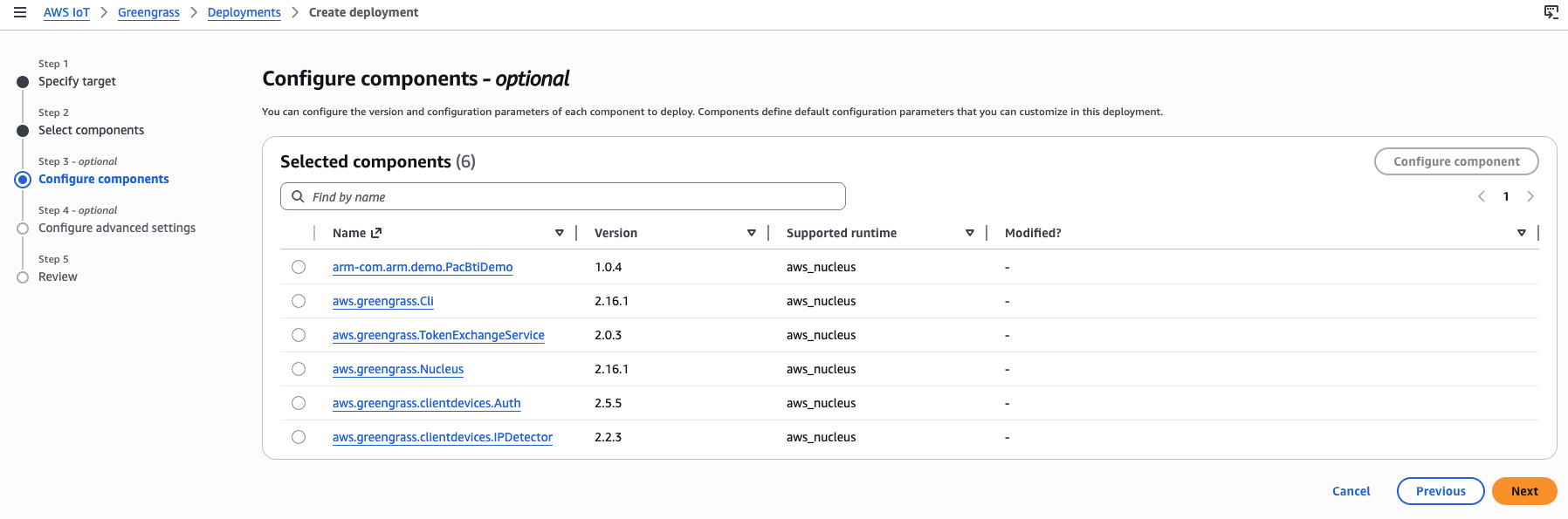Select radio for aws.greengrass.clientdevices.IPDetector
This screenshot has height=519, width=1568.
299,437
